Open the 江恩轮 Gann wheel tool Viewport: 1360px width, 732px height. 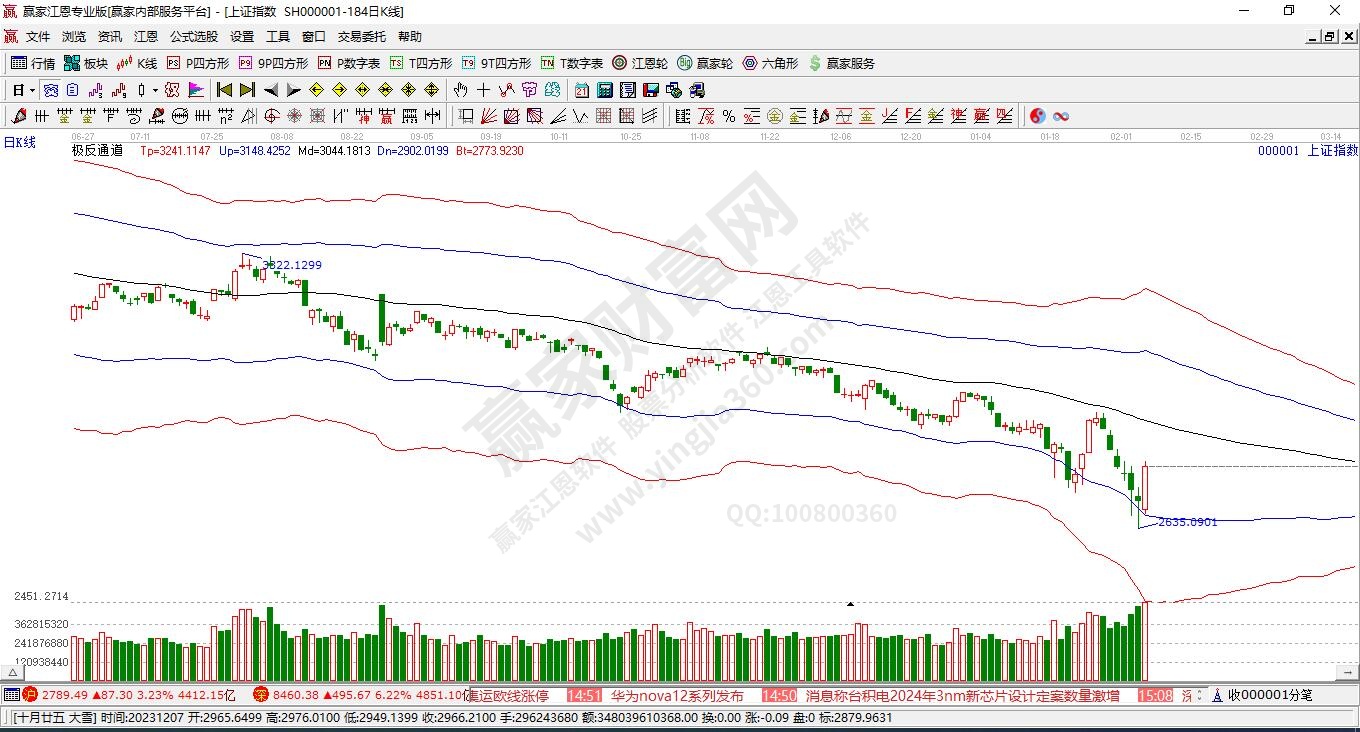[640, 63]
